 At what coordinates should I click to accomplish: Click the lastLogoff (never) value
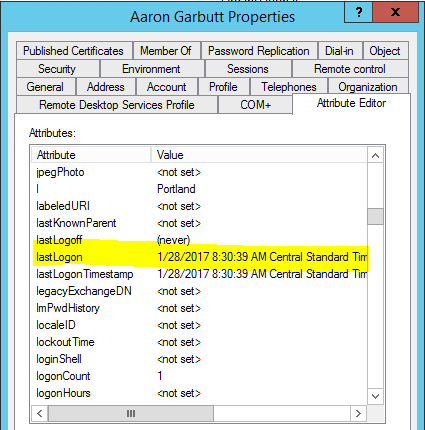pyautogui.click(x=173, y=240)
